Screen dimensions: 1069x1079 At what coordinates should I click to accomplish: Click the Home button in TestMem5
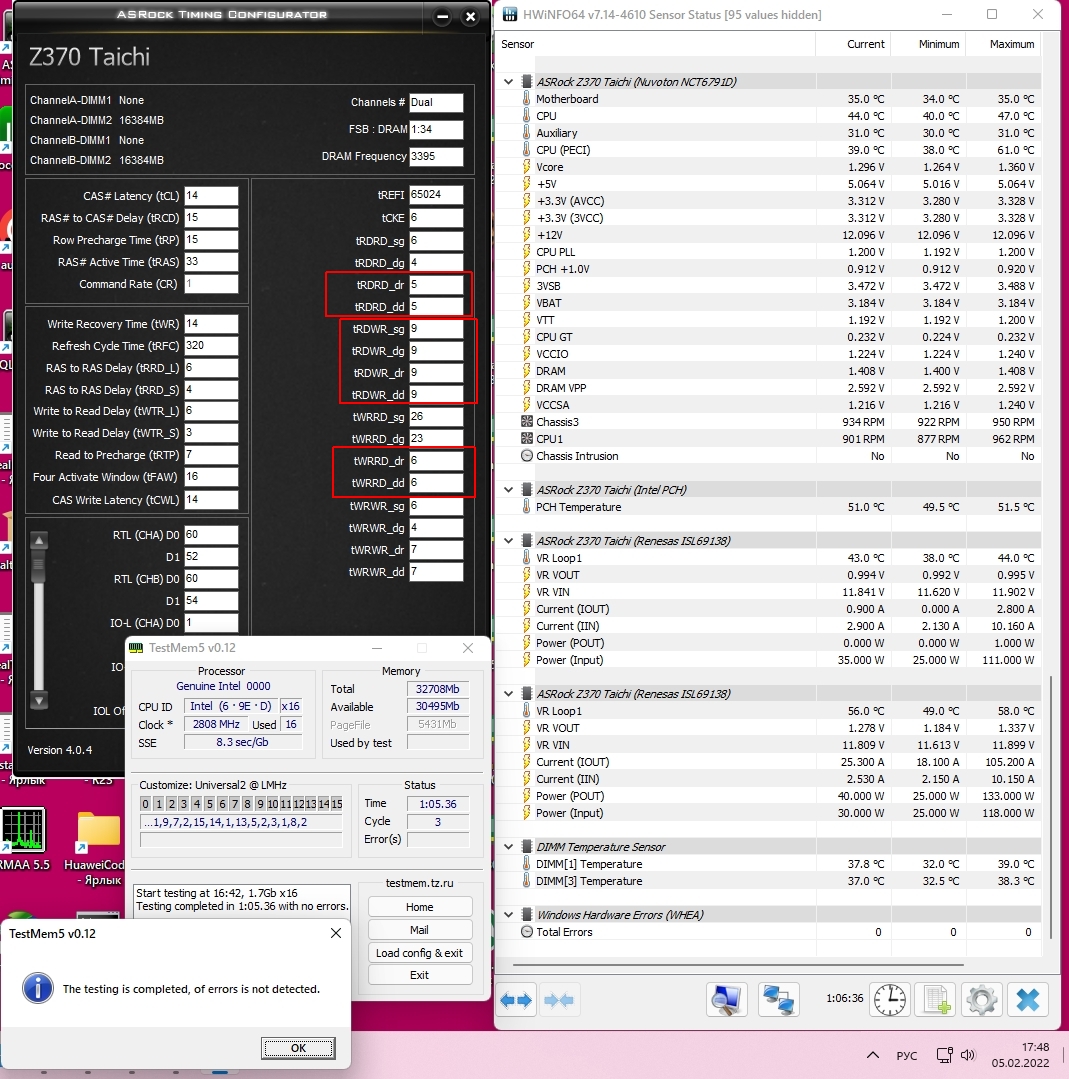click(420, 907)
